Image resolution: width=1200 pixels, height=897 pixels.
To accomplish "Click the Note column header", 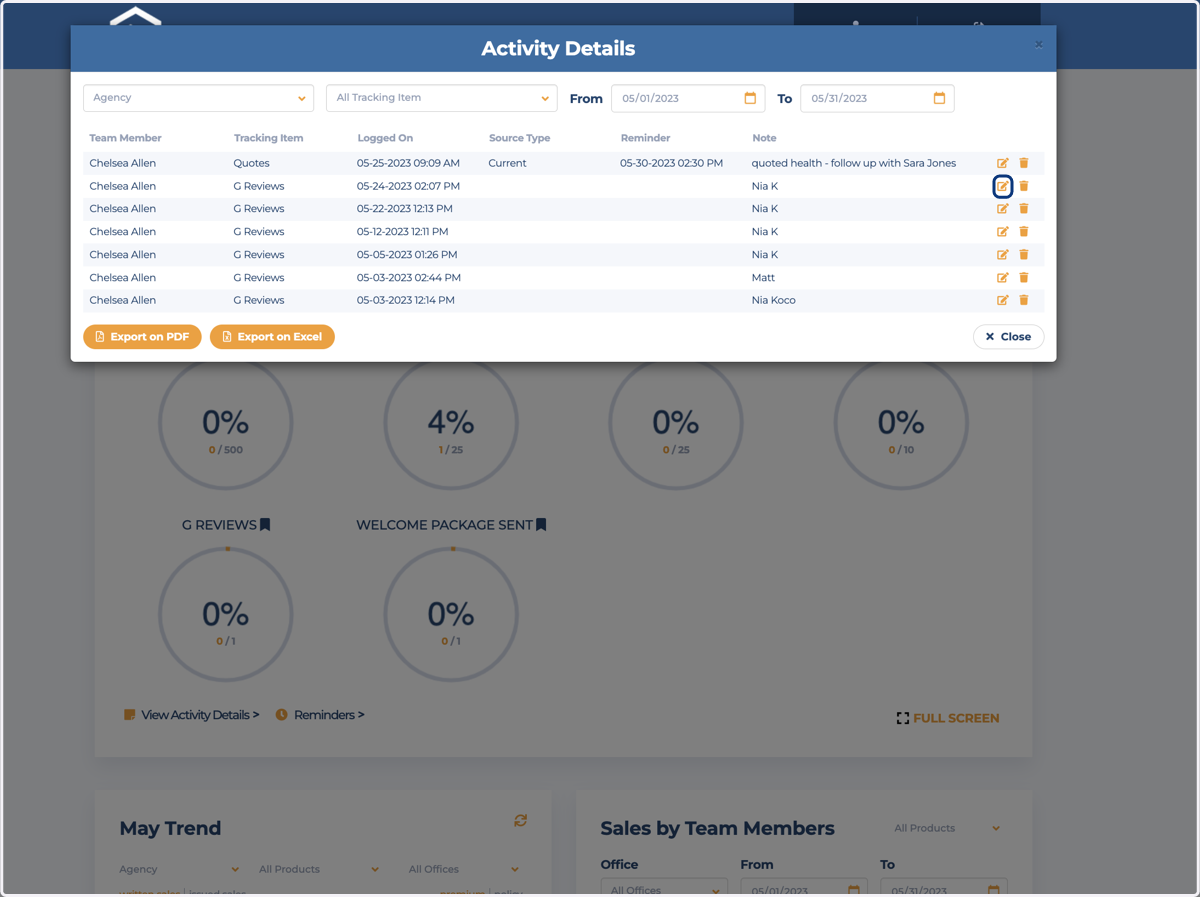I will tap(764, 138).
